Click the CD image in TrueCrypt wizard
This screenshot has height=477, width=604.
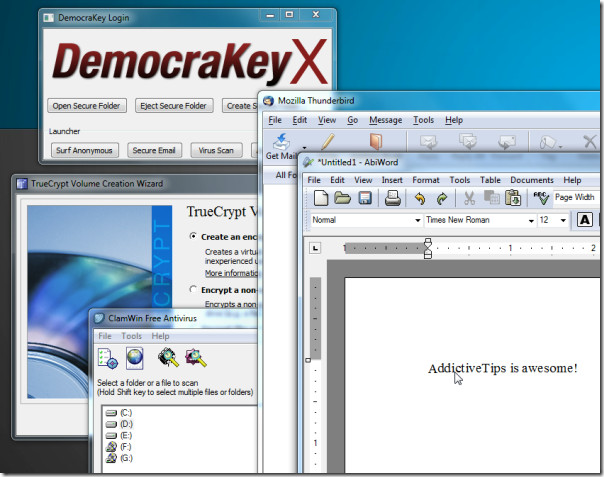[x=99, y=302]
